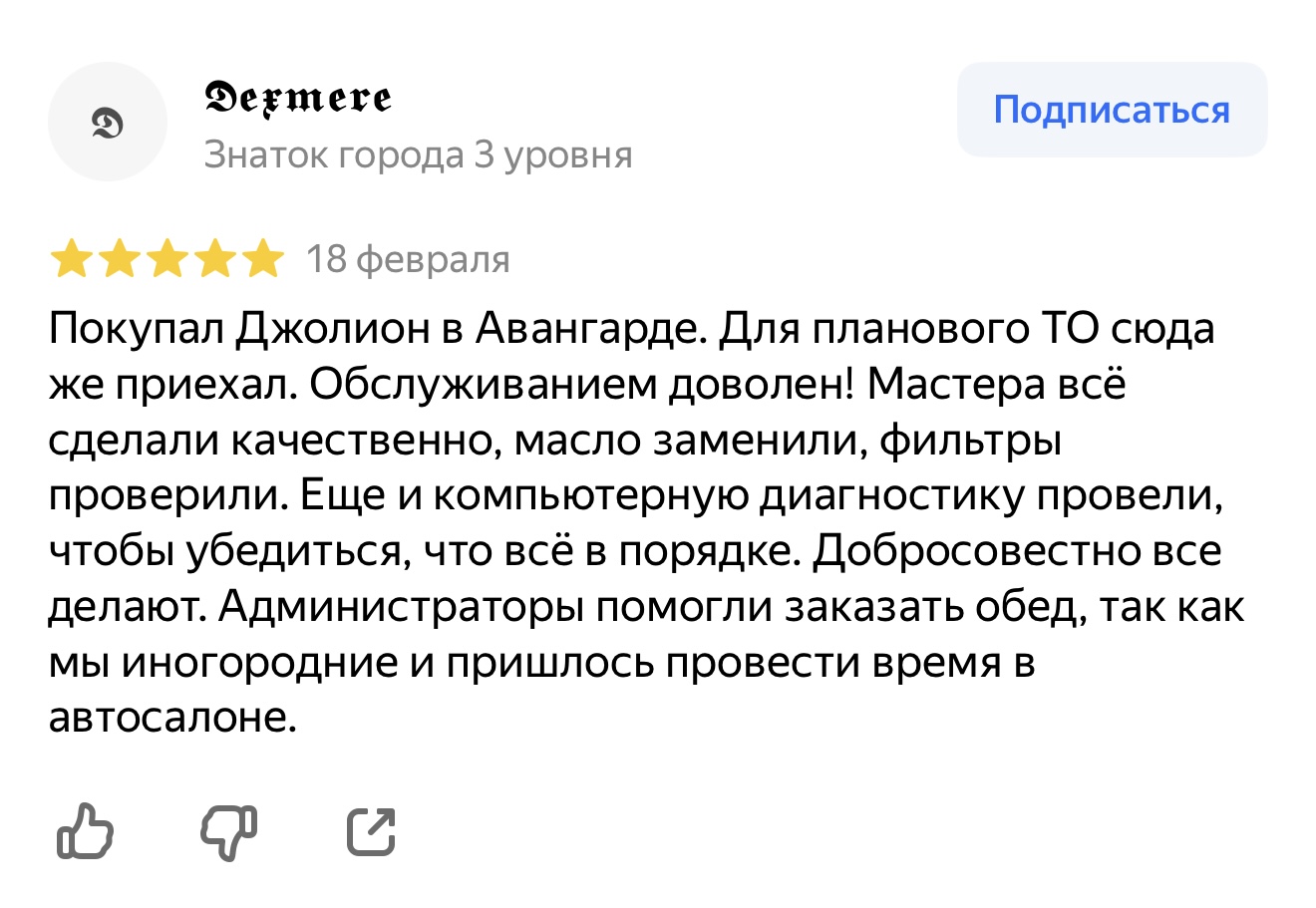Open the share review icon
This screenshot has height=908, width=1316.
pyautogui.click(x=371, y=830)
